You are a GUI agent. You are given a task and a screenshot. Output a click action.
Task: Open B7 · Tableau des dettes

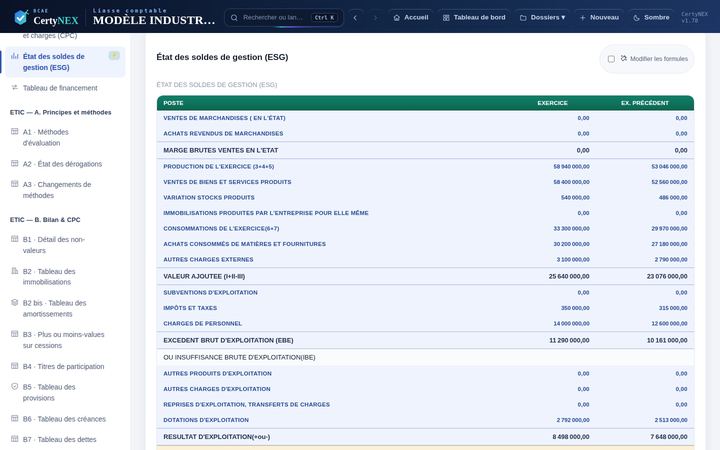click(63, 439)
